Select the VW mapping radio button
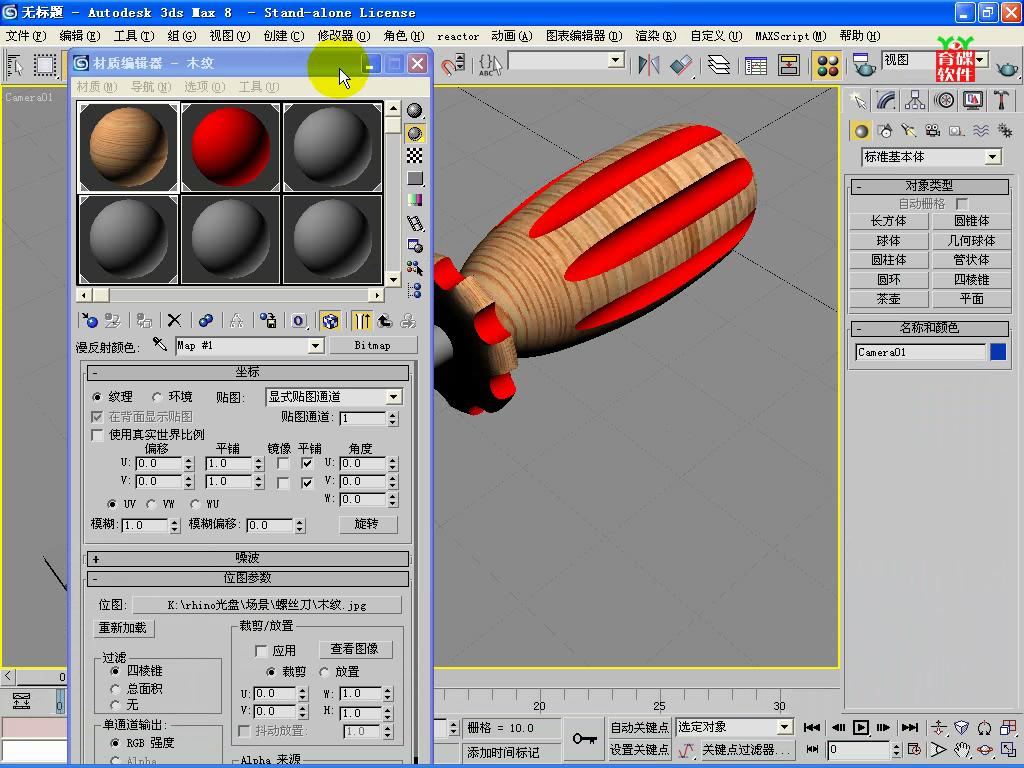The height and width of the screenshot is (768, 1024). (x=152, y=504)
